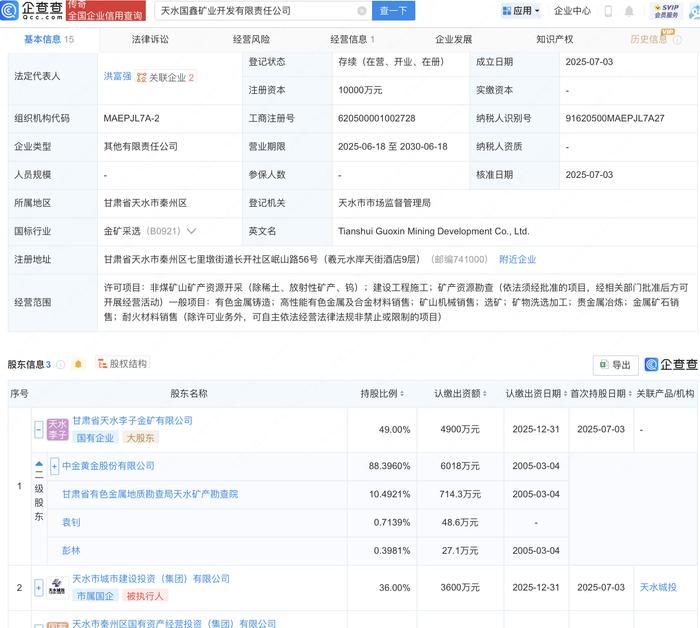Viewport: 700px width, 628px height.
Task: Open notifications bell in the top header
Action: click(x=629, y=11)
